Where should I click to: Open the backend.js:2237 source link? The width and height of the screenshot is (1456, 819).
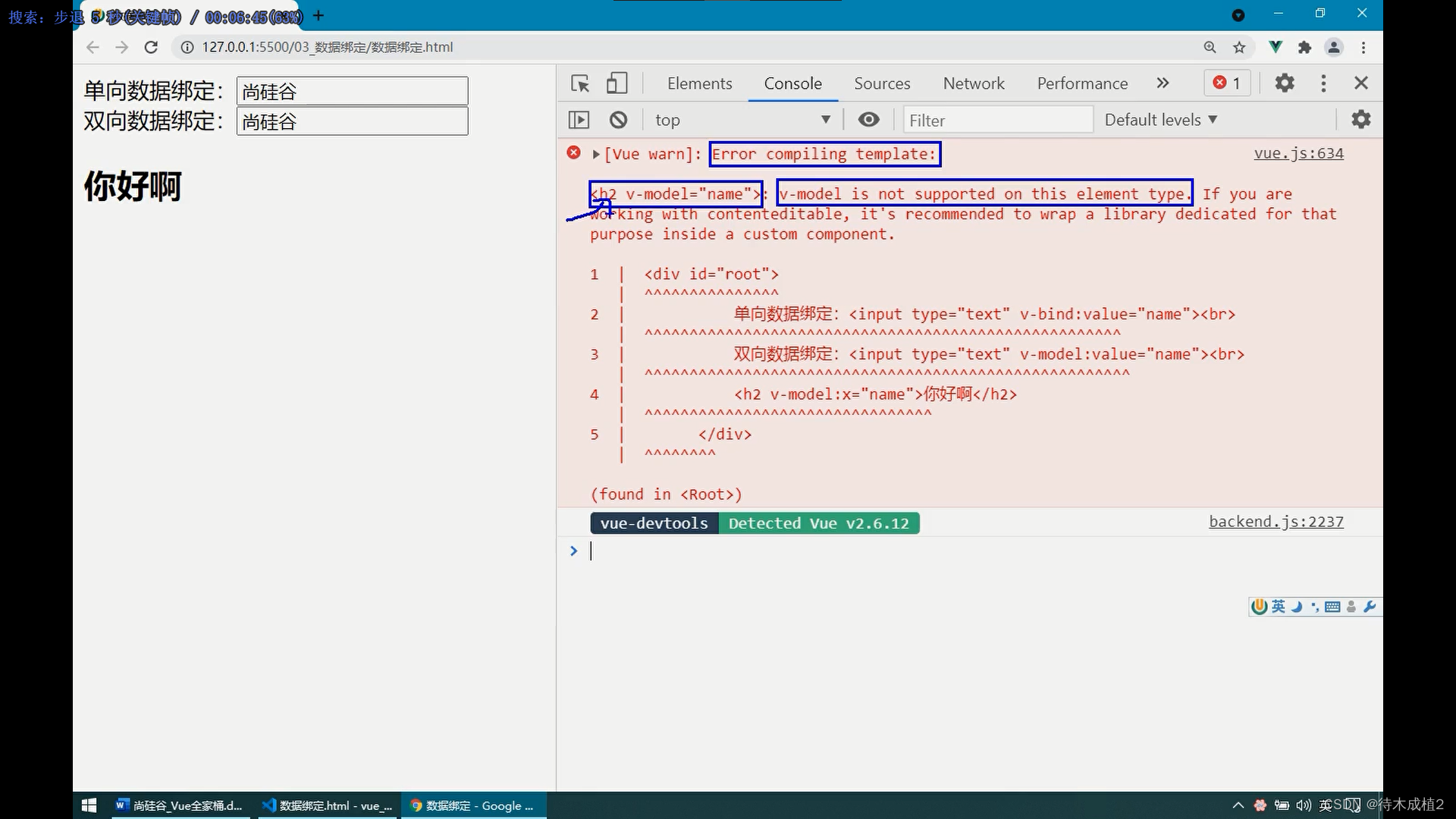[1276, 522]
